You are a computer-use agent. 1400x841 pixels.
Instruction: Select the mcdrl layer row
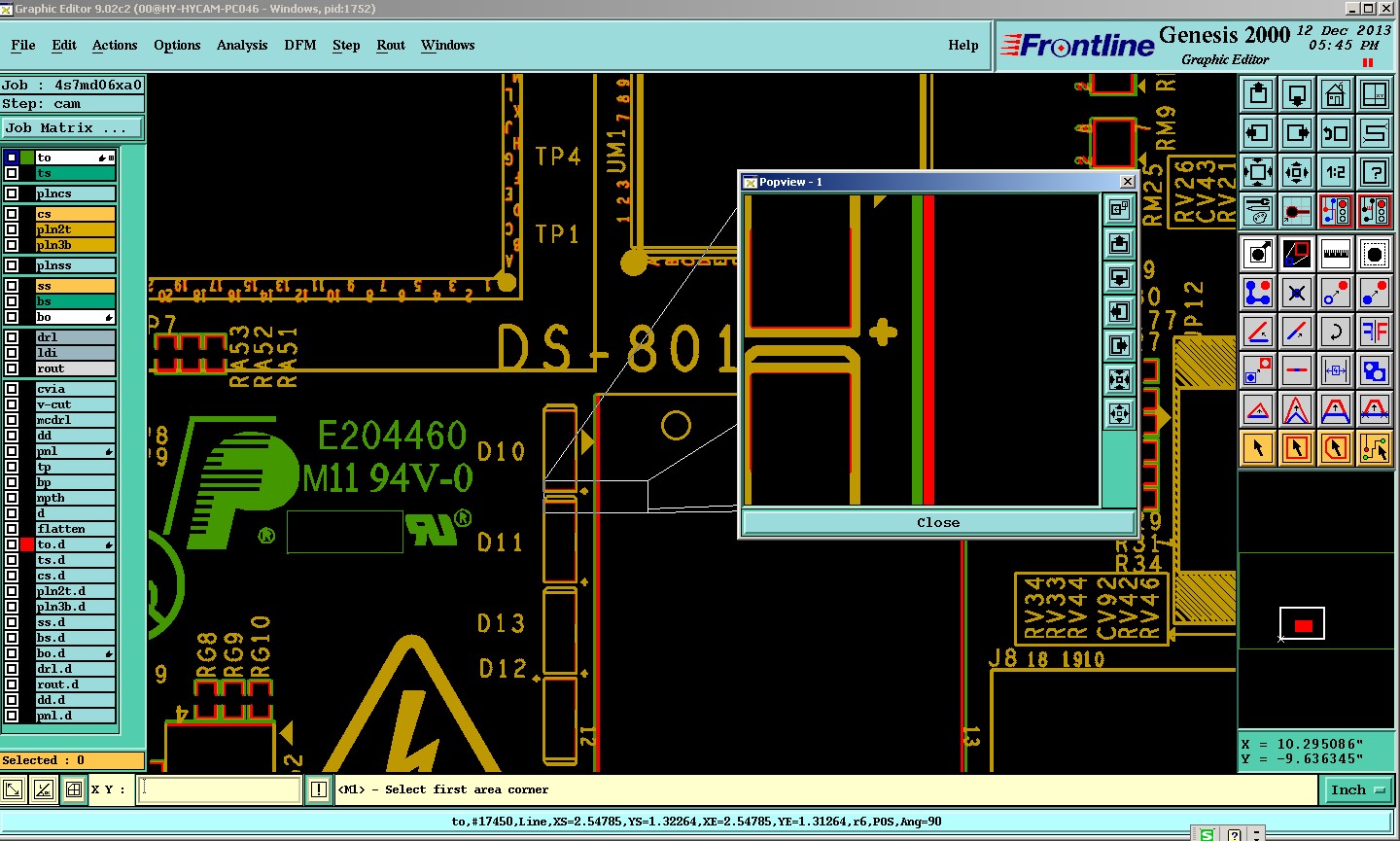point(75,420)
